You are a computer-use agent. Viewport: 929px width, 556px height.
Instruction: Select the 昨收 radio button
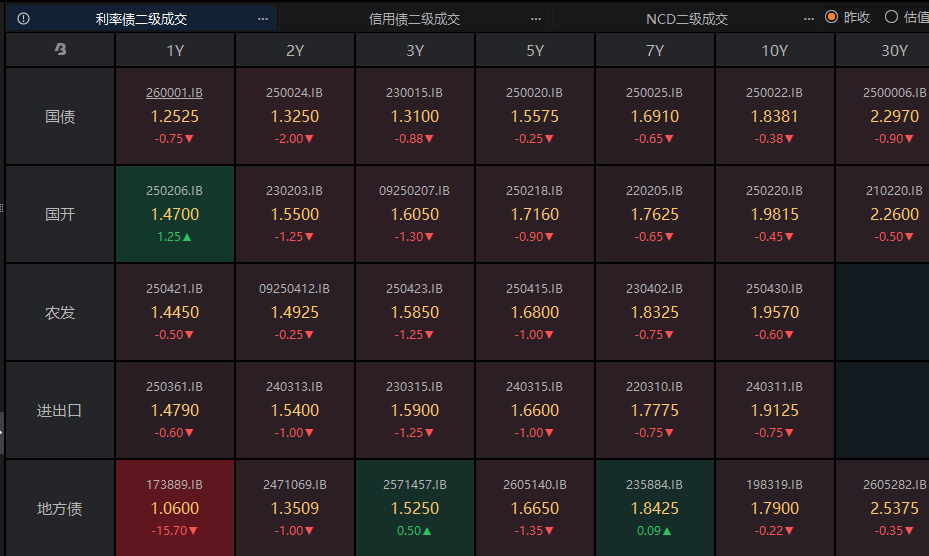tap(831, 17)
